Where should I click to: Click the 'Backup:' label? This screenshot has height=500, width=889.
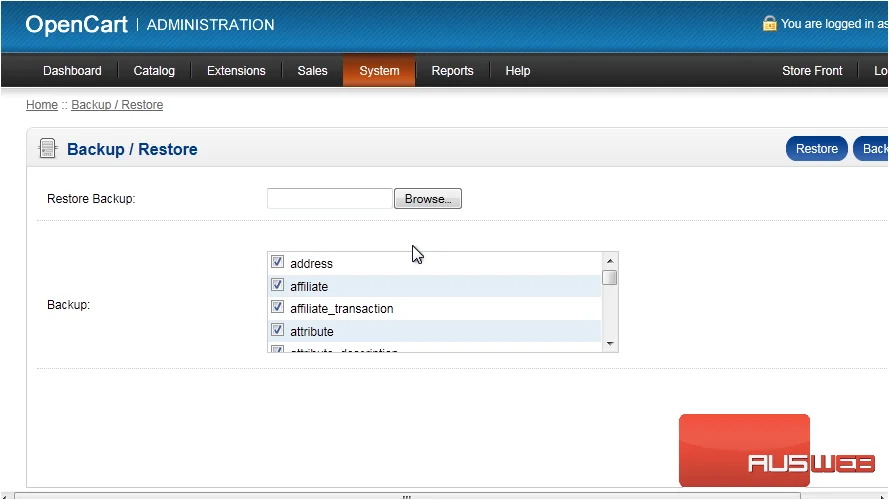click(69, 304)
